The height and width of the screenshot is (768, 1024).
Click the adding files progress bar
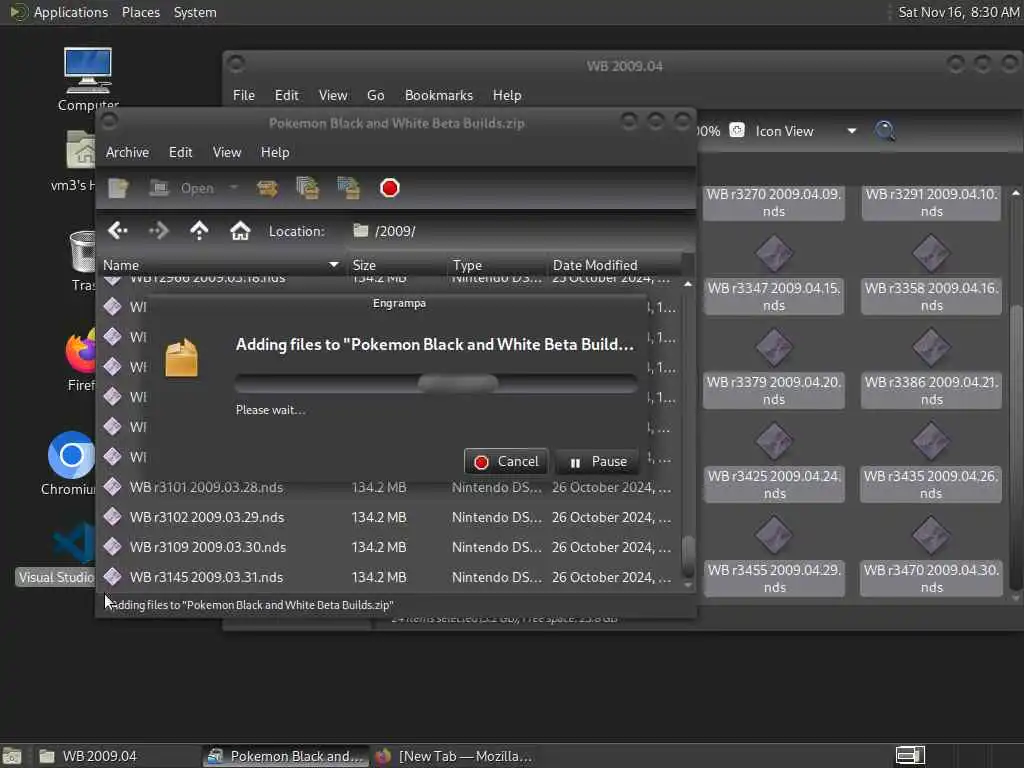point(436,383)
